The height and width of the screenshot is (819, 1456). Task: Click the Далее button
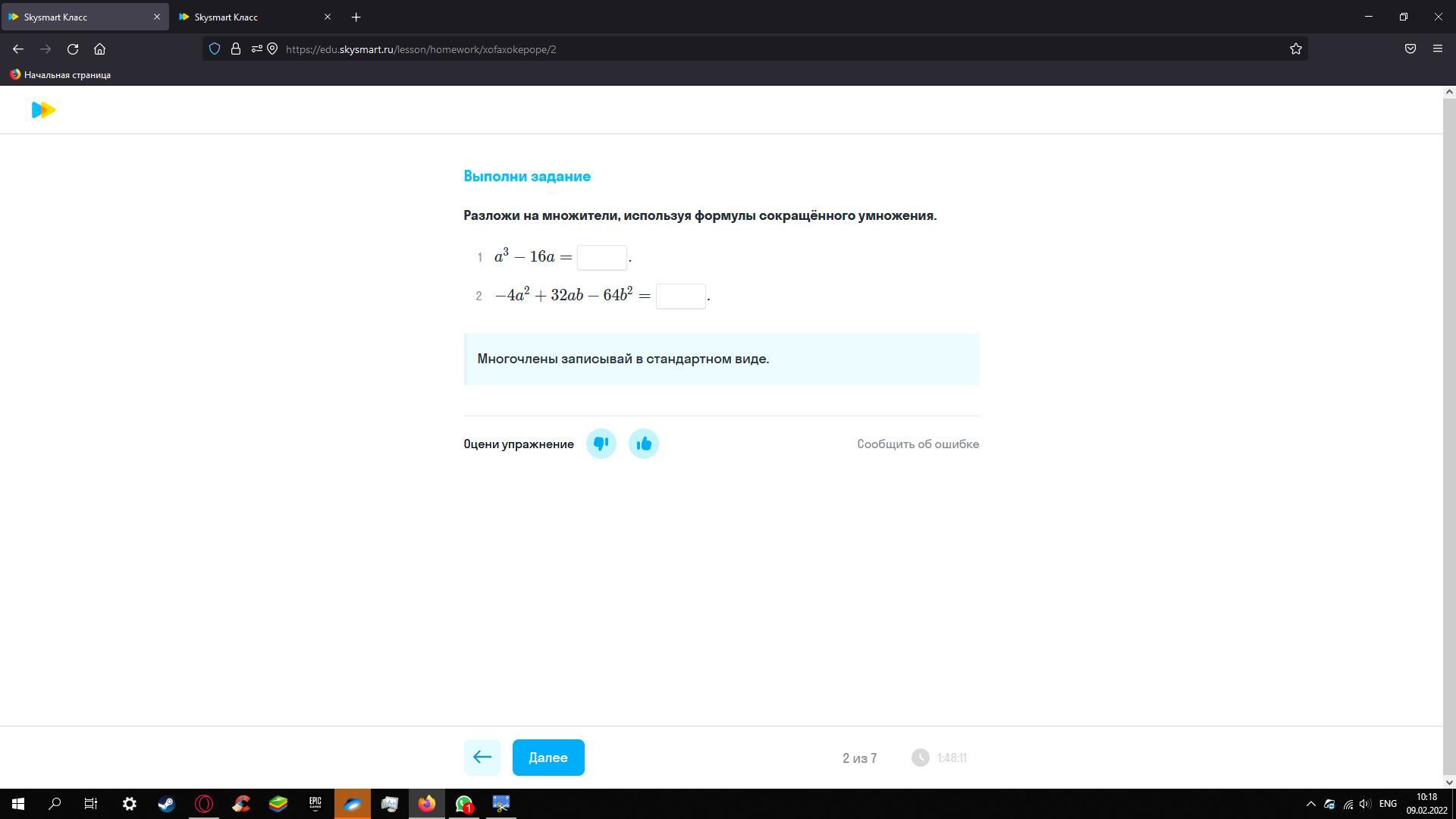[548, 758]
